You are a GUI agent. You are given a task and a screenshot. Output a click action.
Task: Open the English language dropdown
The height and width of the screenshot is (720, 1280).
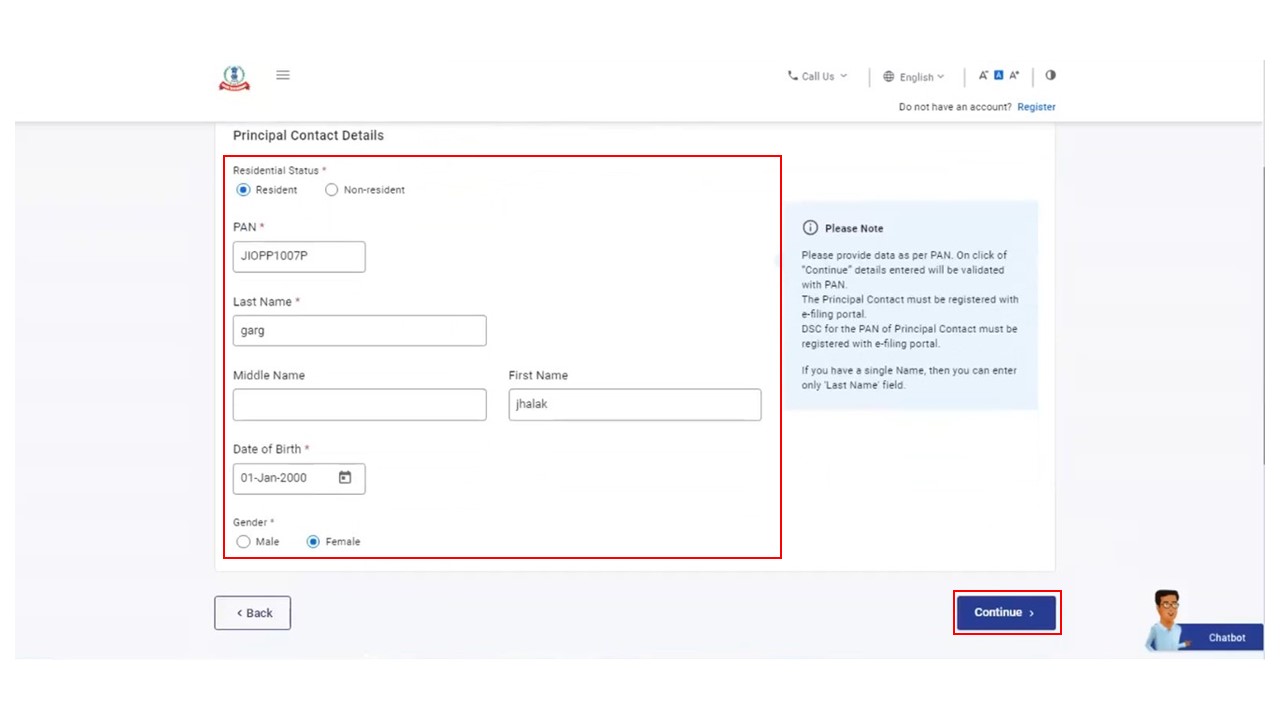[x=914, y=77]
